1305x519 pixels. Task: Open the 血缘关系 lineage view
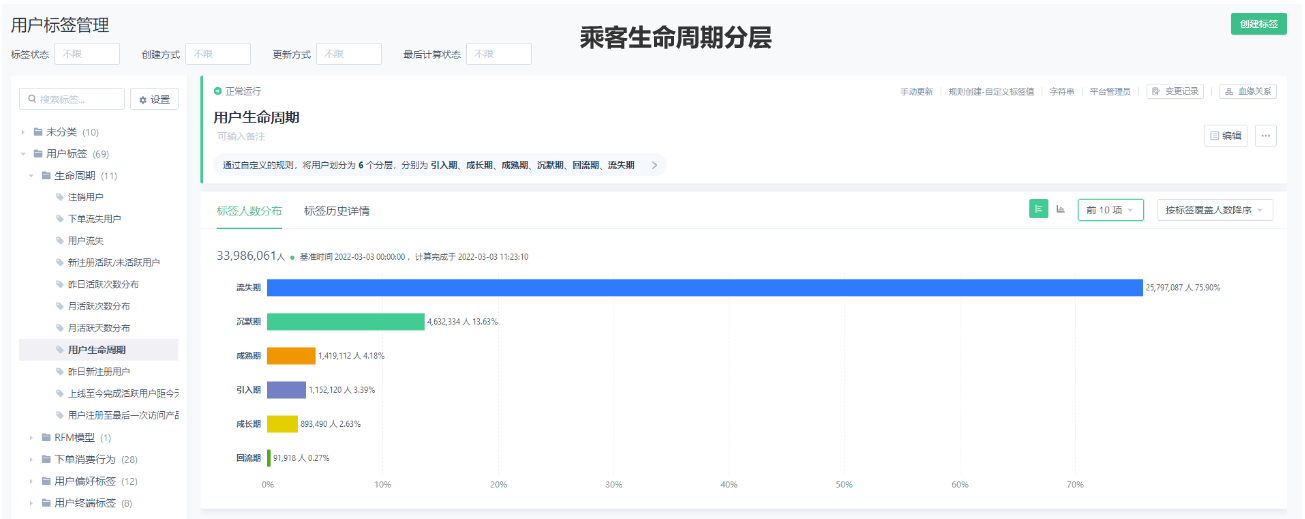click(x=1248, y=91)
